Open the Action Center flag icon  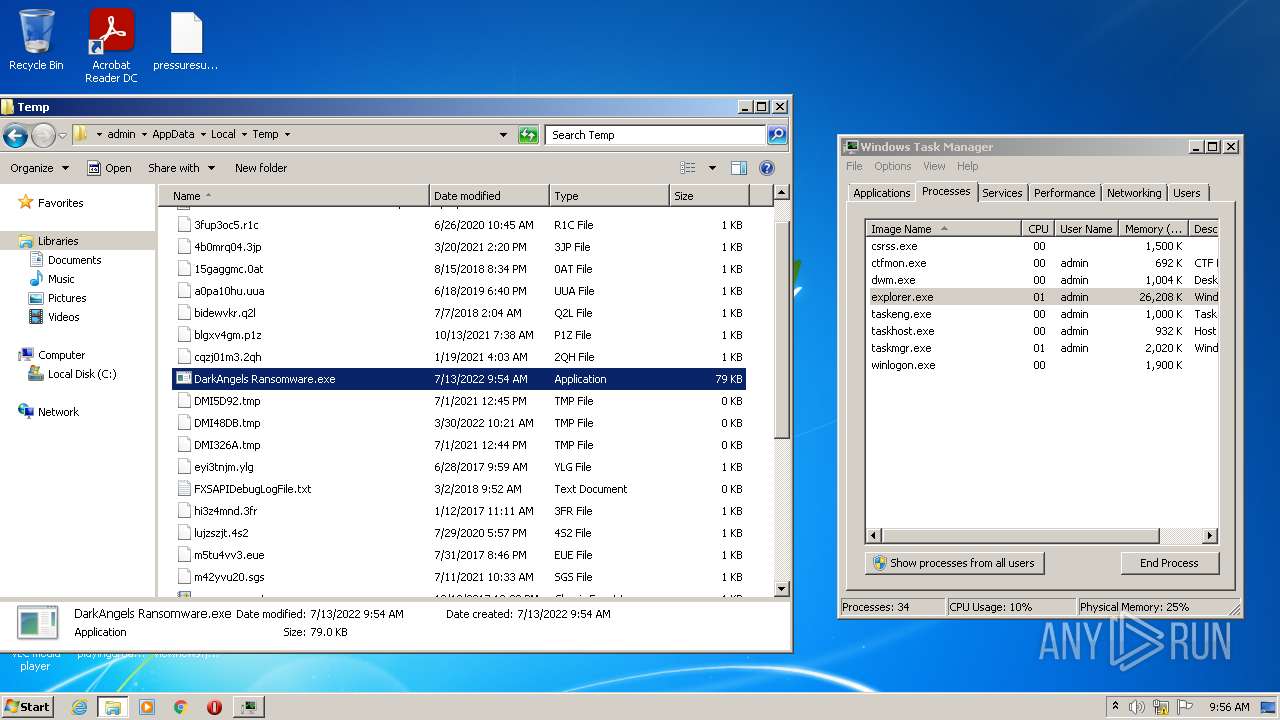(x=1184, y=707)
